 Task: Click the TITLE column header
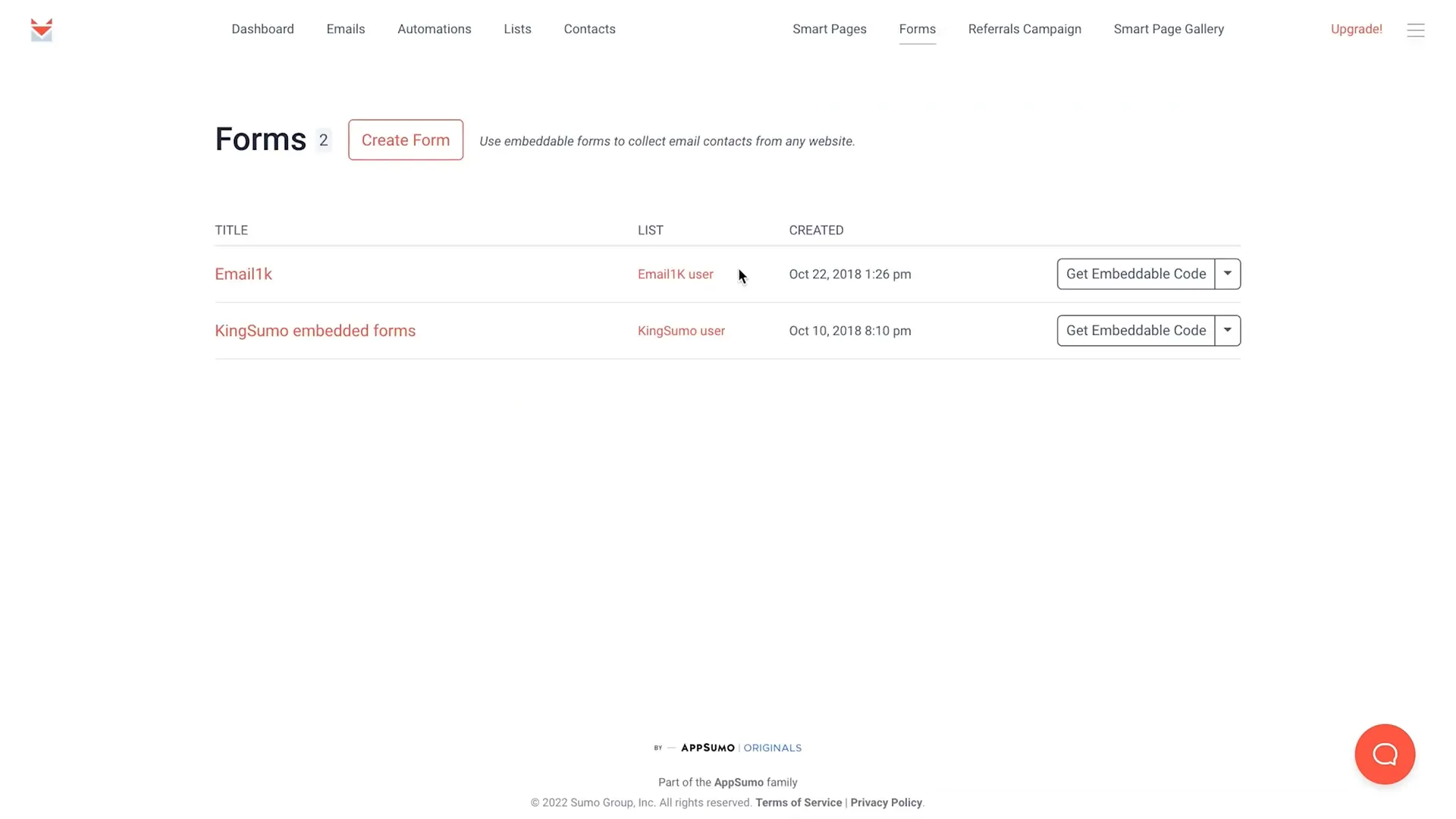(231, 230)
